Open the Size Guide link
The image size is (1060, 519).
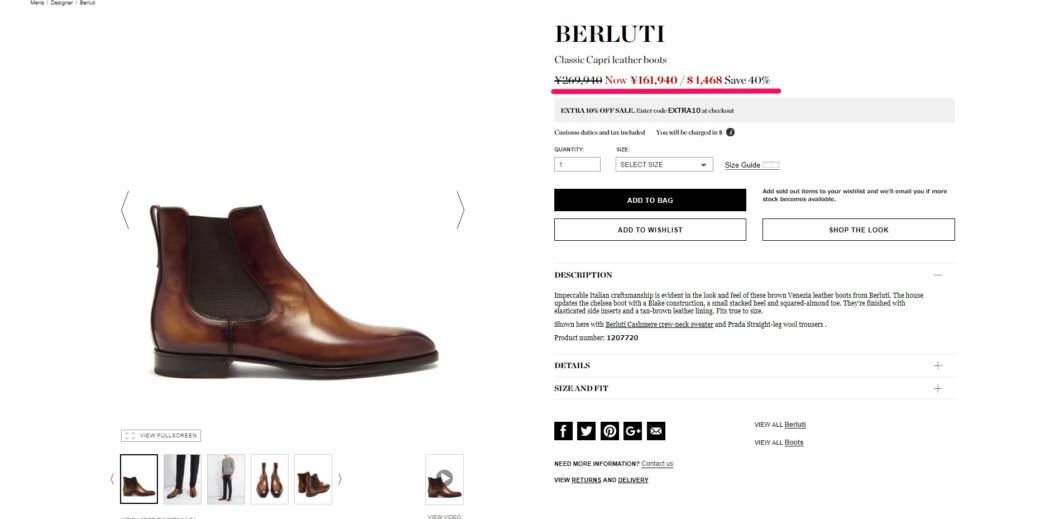tap(742, 165)
